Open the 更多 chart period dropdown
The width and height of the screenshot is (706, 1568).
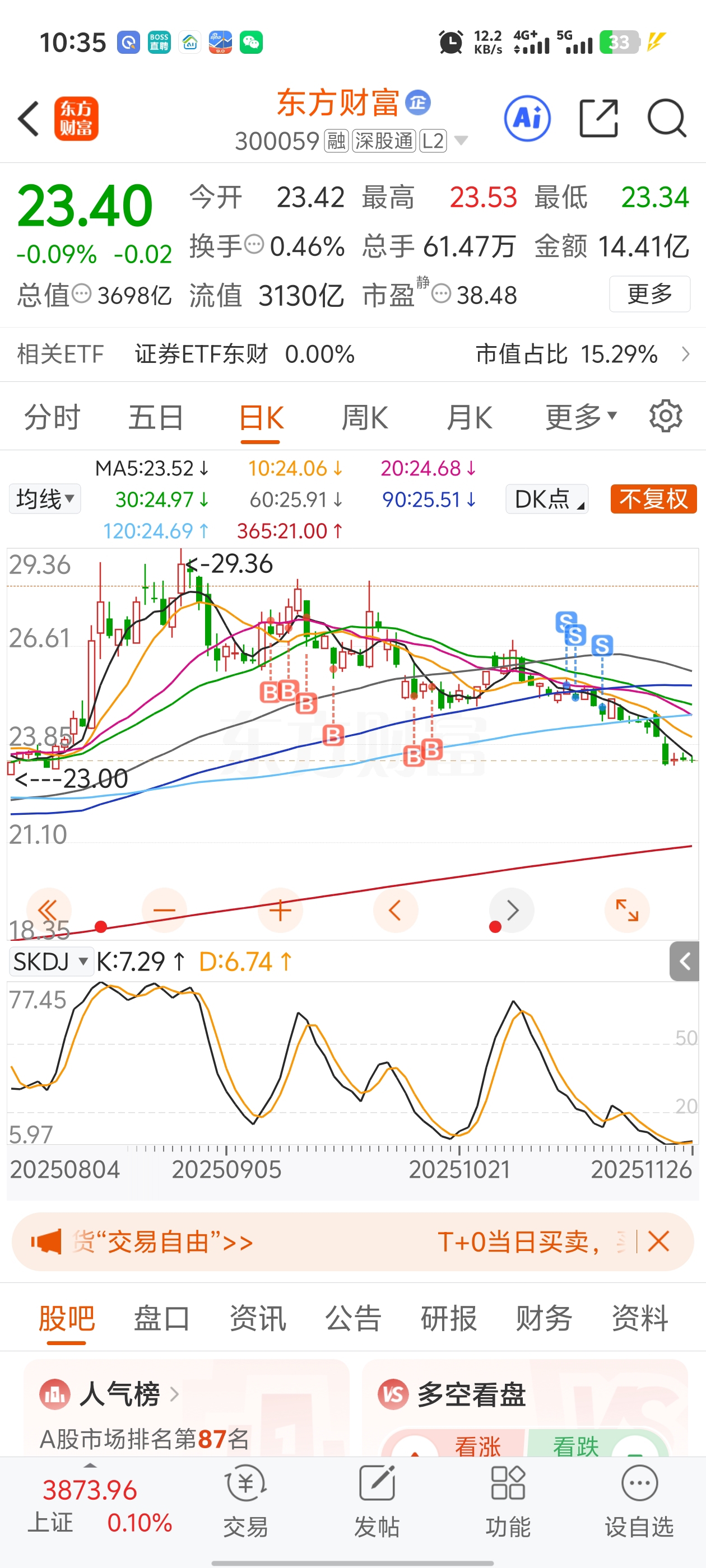(581, 418)
